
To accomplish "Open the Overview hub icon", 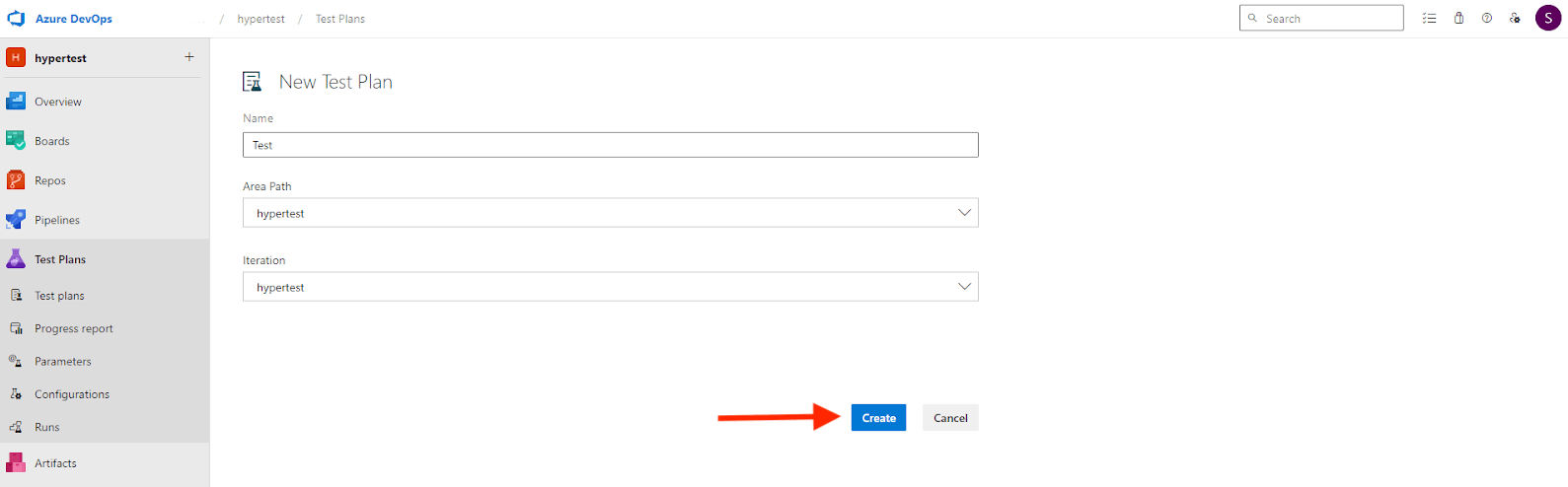I will point(16,102).
